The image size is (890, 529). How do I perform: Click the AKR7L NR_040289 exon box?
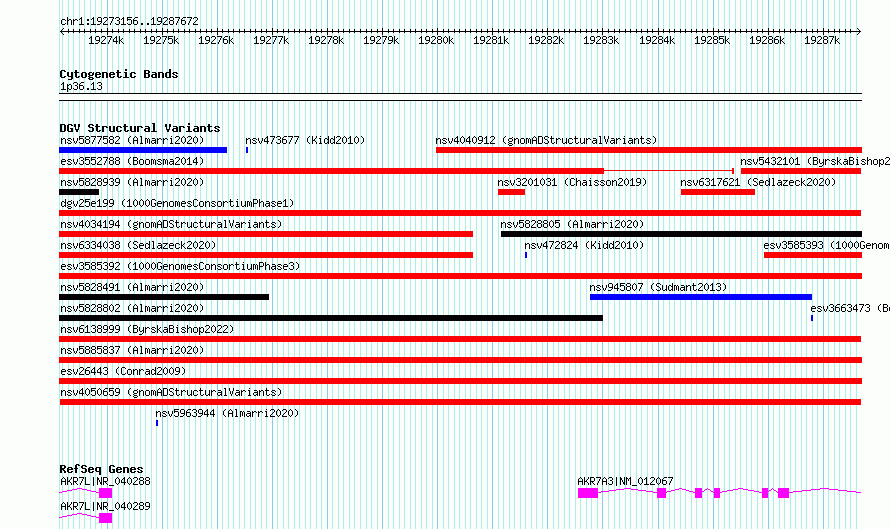point(106,518)
